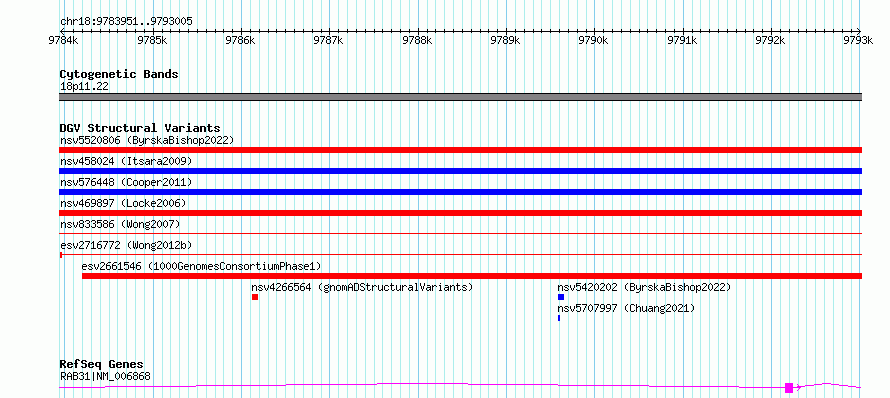890x398 pixels.
Task: Select the nsv458024 Itsara2009 blue bar
Action: pyautogui.click(x=460, y=171)
